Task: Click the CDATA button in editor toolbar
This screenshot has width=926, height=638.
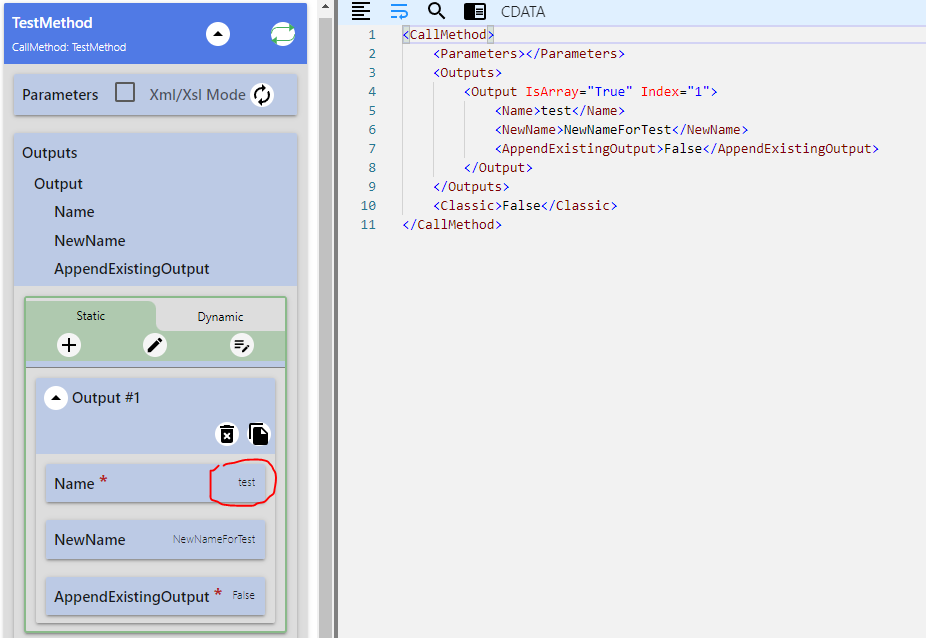Action: coord(523,12)
